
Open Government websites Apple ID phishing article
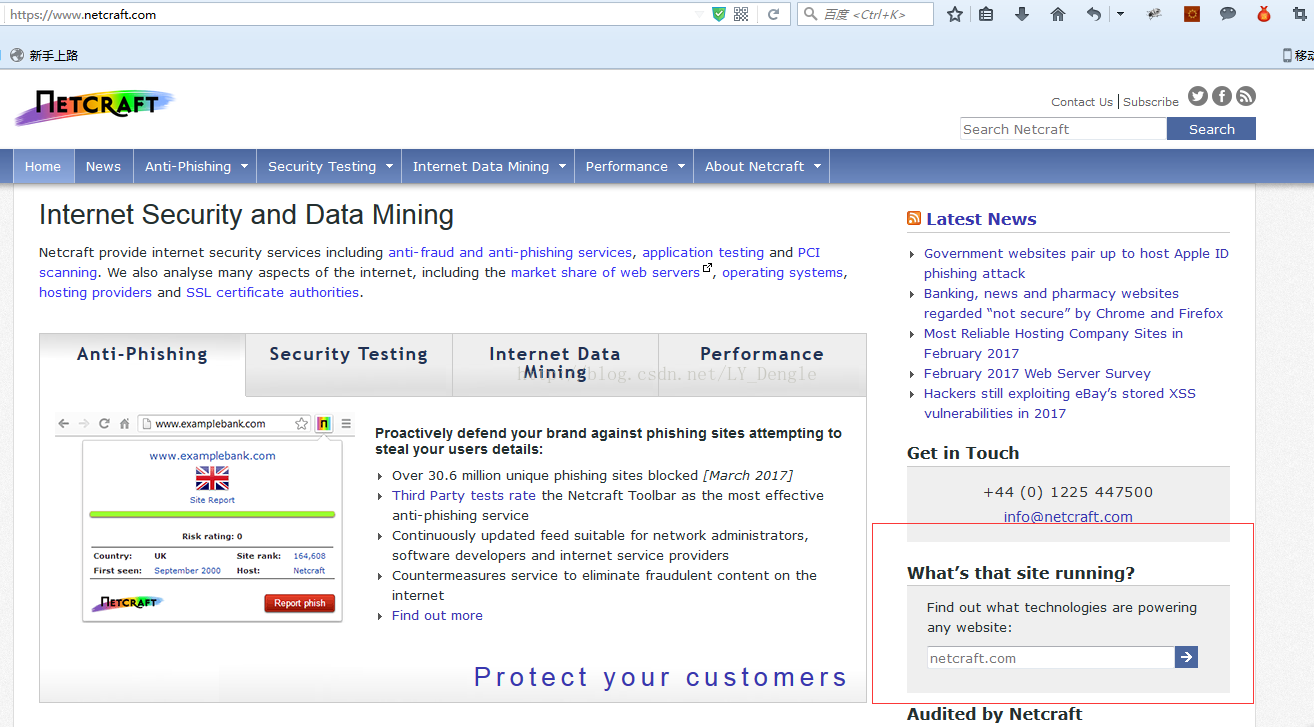pyautogui.click(x=1076, y=264)
